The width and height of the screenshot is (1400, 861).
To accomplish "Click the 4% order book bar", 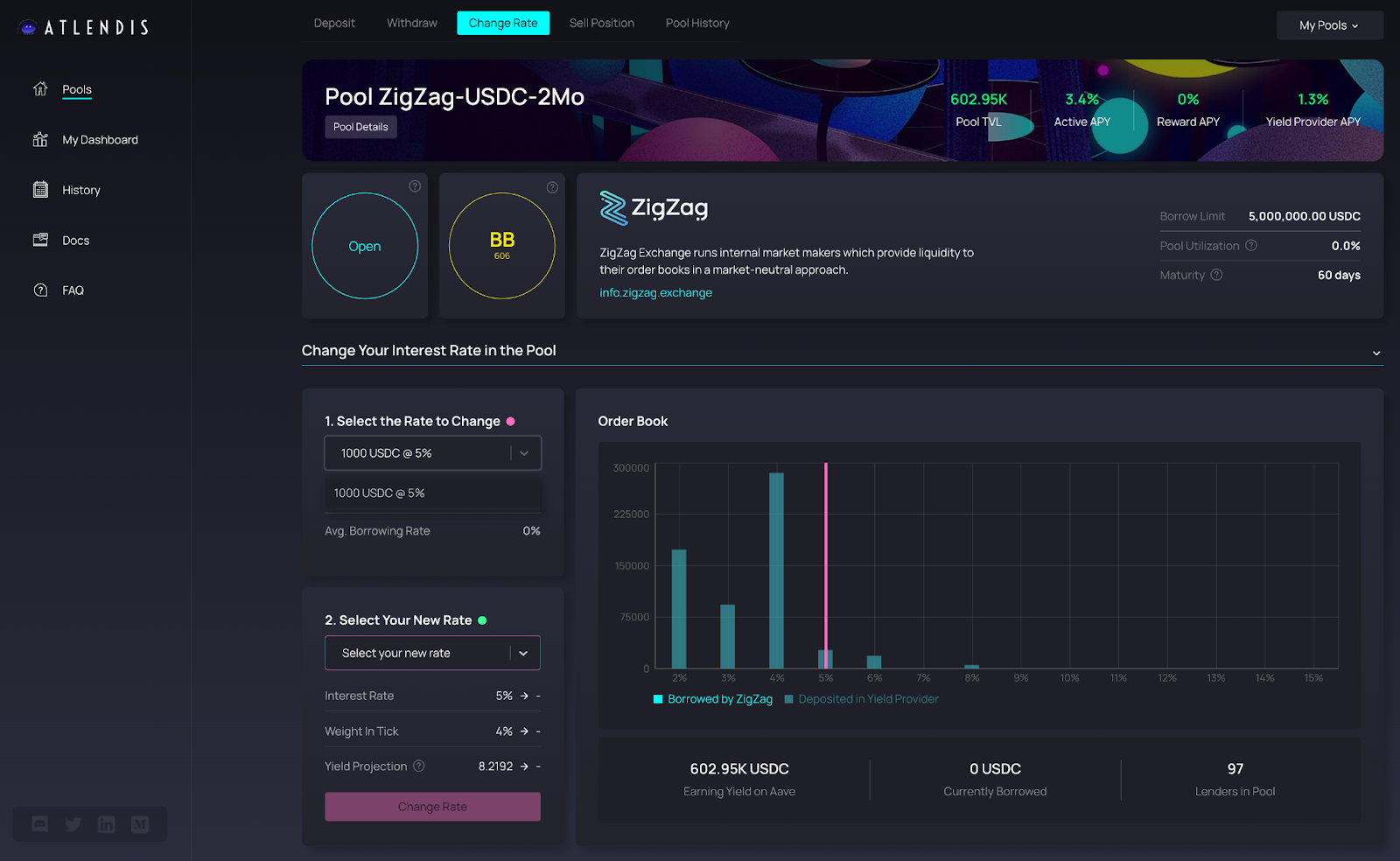I will tap(776, 570).
